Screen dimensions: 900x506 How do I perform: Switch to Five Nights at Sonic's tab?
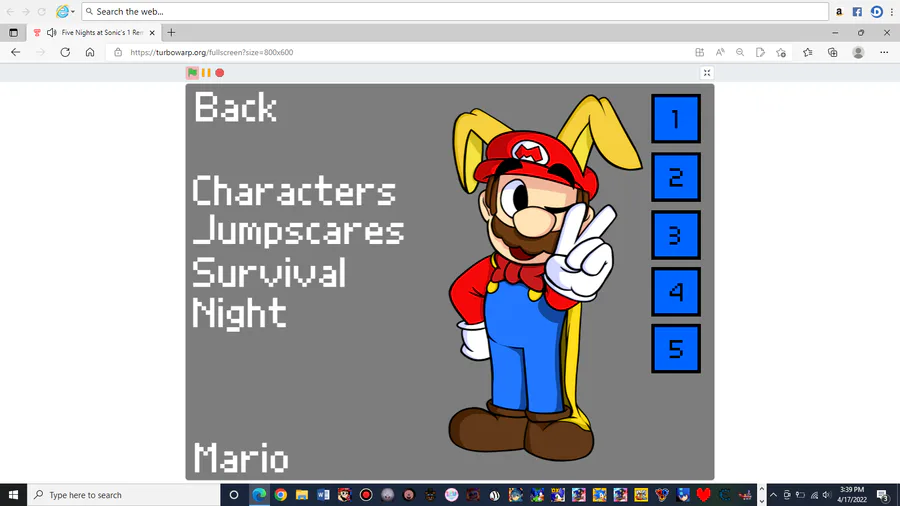(x=94, y=33)
